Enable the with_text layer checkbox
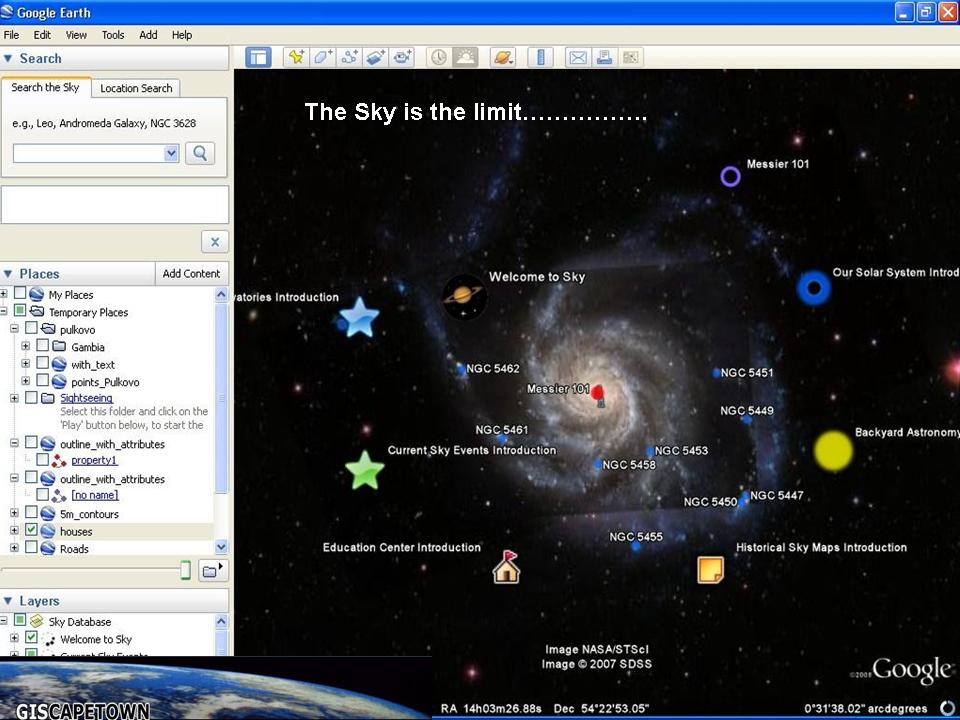Image resolution: width=960 pixels, height=720 pixels. click(x=42, y=364)
